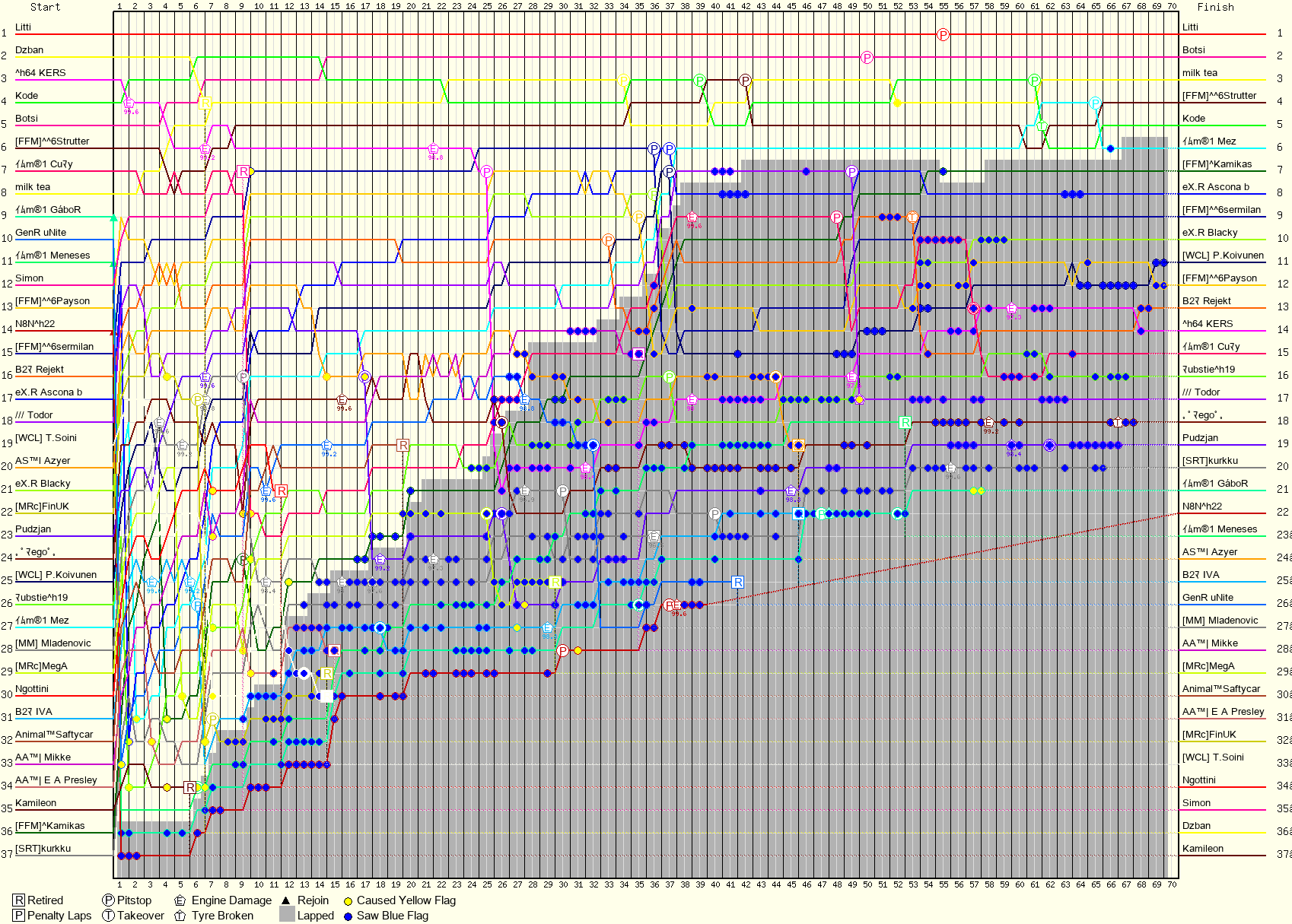The width and height of the screenshot is (1292, 924).
Task: Click the yellow Caused Yellow Flag legend dot
Action: (348, 901)
